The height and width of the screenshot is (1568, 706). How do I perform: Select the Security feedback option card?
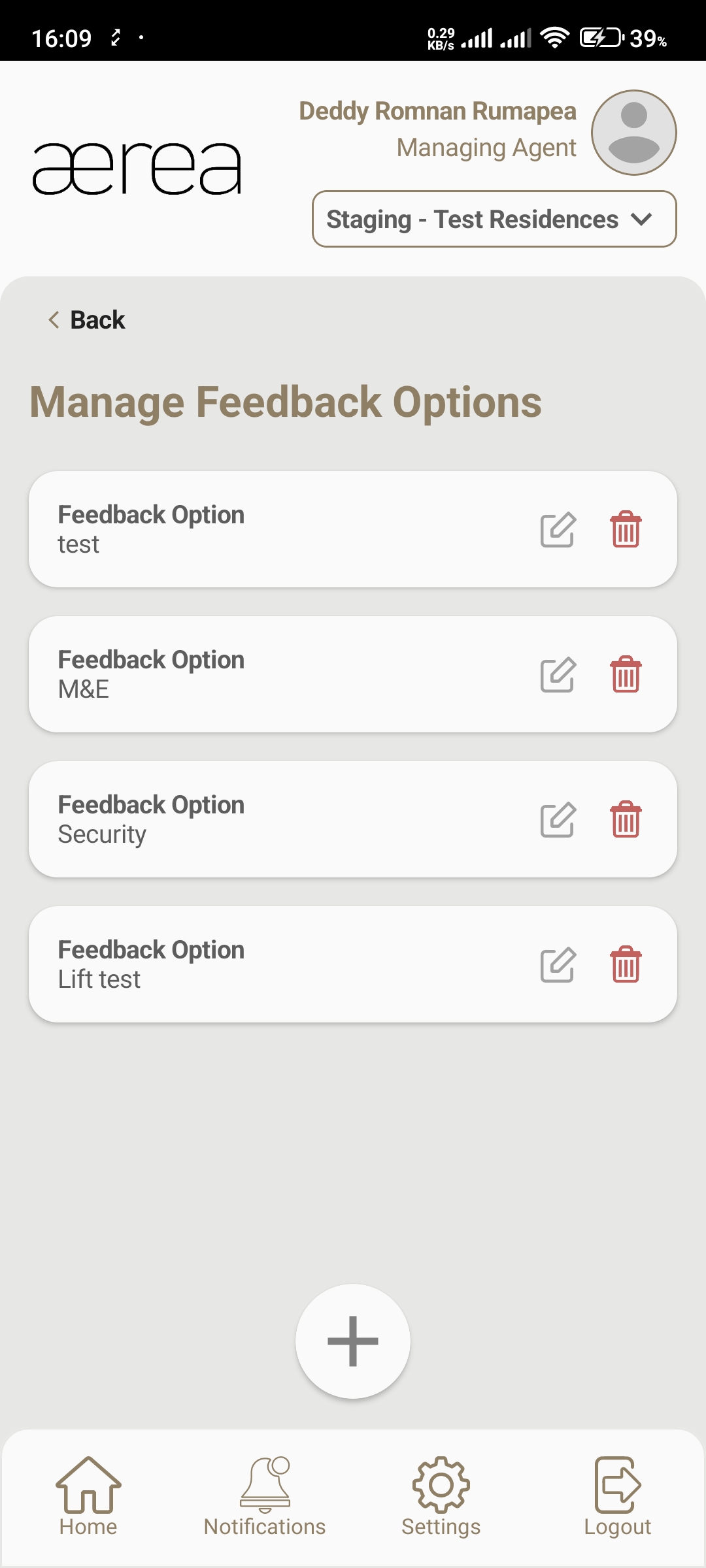[x=261, y=820]
